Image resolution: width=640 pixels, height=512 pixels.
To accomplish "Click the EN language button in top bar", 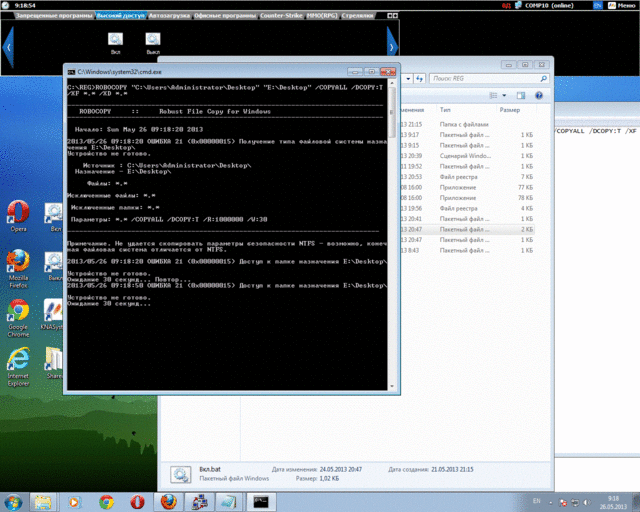I will [x=598, y=5].
